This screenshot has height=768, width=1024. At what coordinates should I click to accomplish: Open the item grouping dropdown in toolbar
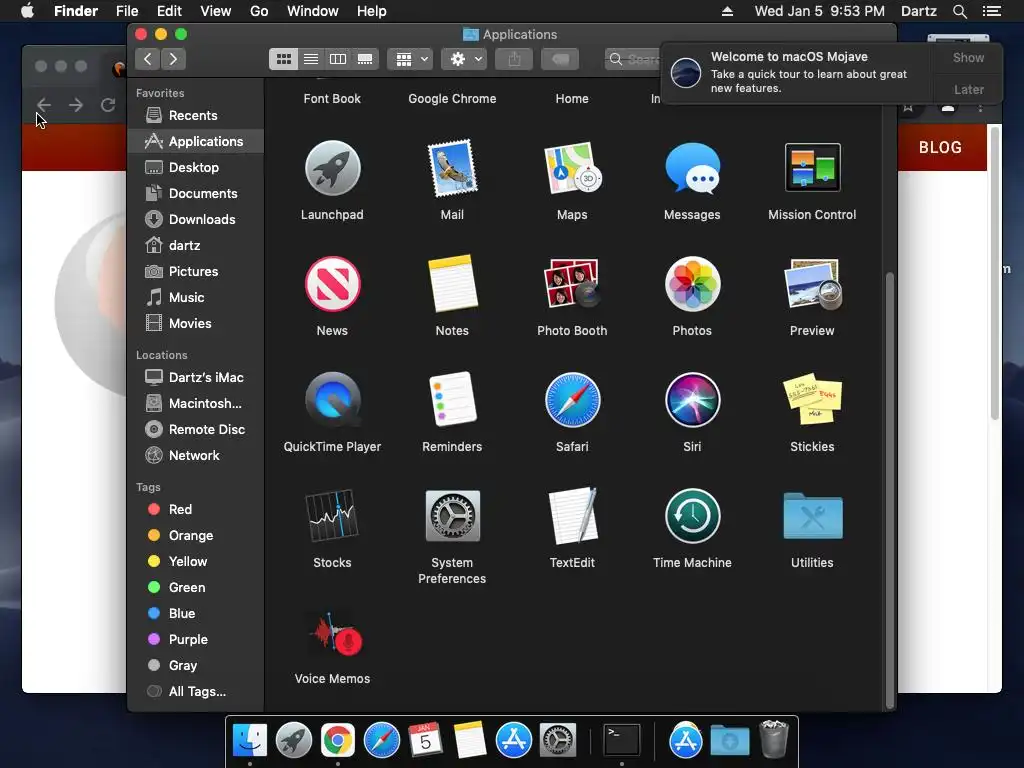[x=410, y=59]
